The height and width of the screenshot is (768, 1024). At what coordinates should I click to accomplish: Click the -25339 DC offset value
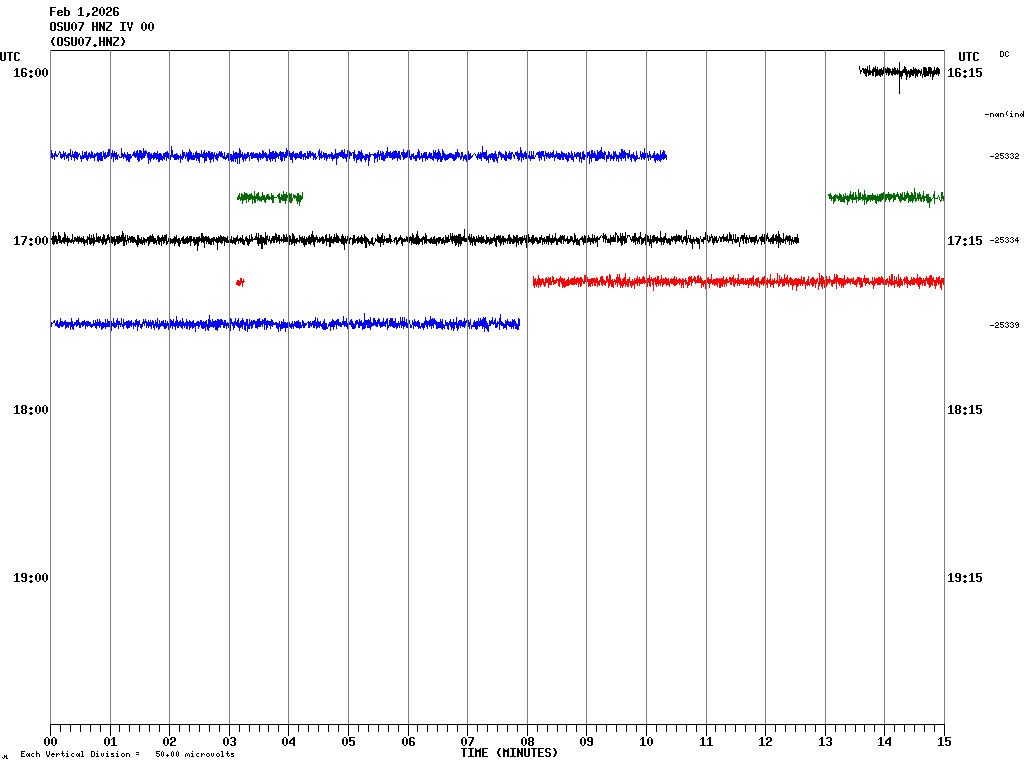point(1004,325)
